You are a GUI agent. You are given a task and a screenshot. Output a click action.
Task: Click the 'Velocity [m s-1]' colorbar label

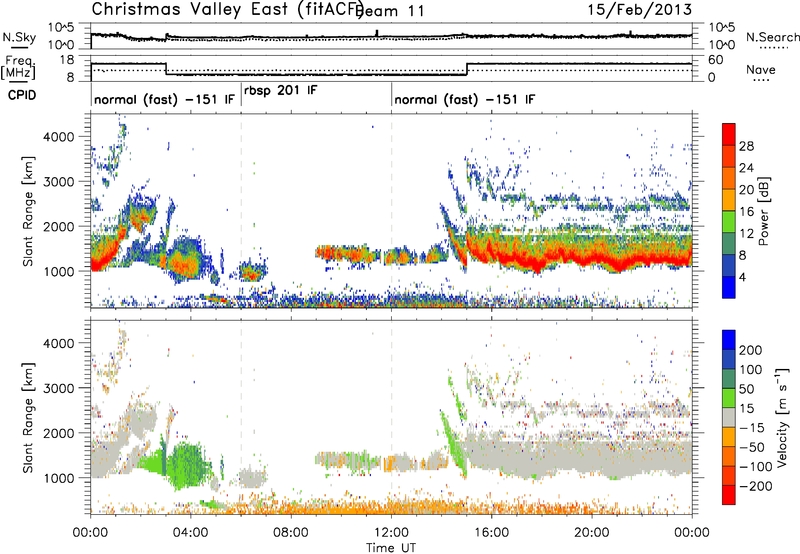pyautogui.click(x=782, y=417)
